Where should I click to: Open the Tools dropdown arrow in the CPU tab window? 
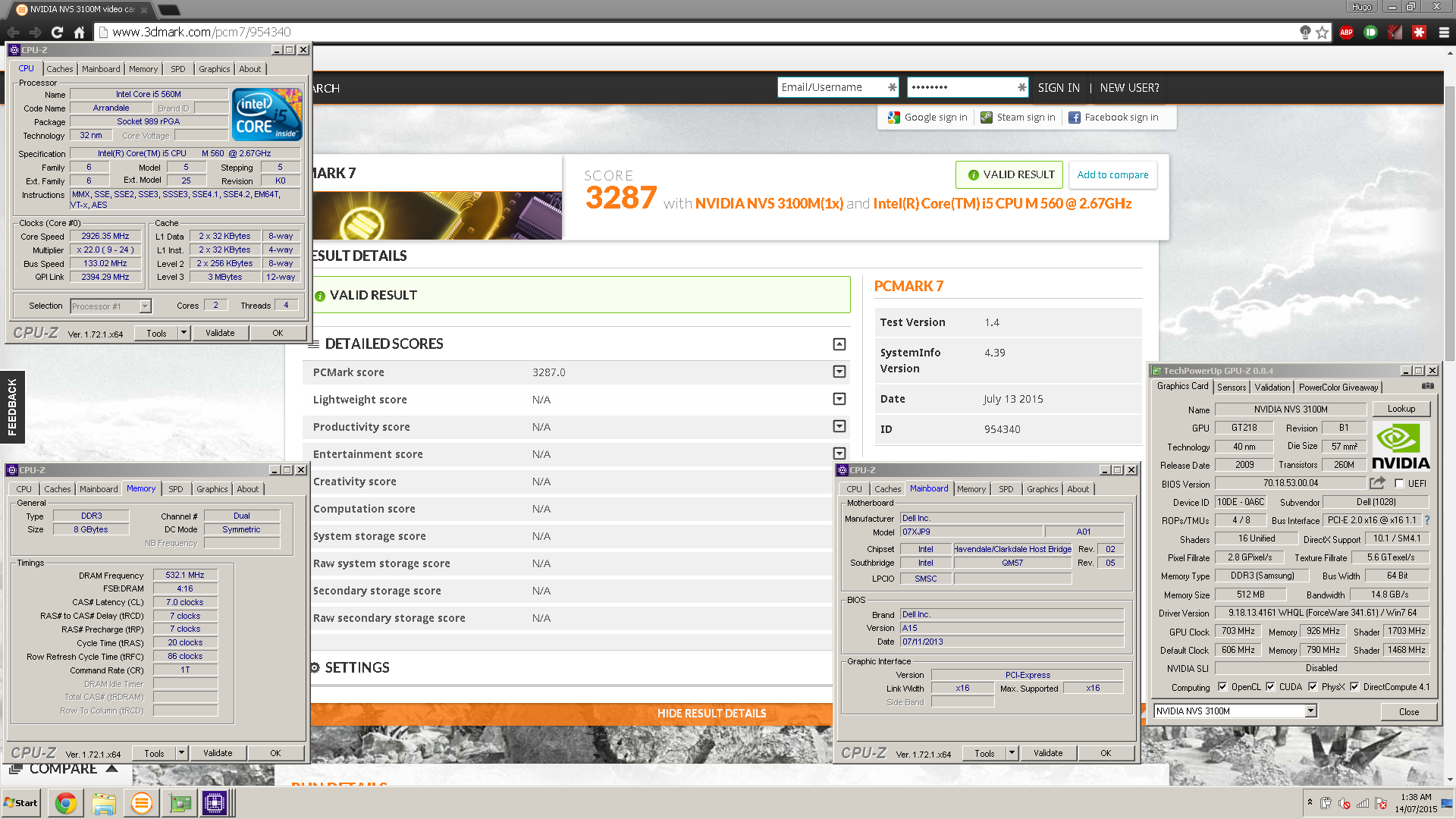tap(184, 333)
